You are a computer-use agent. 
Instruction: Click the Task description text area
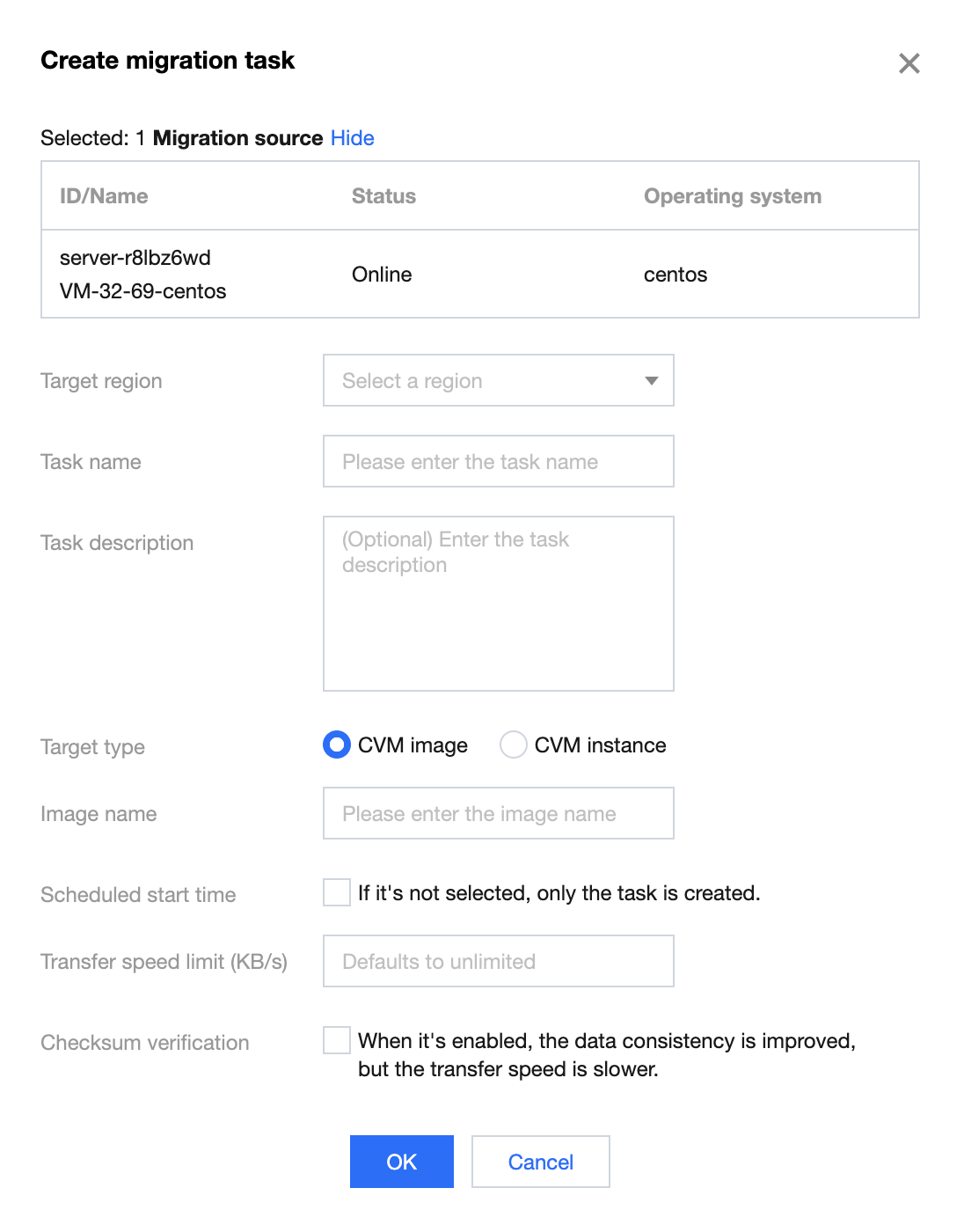pos(498,604)
